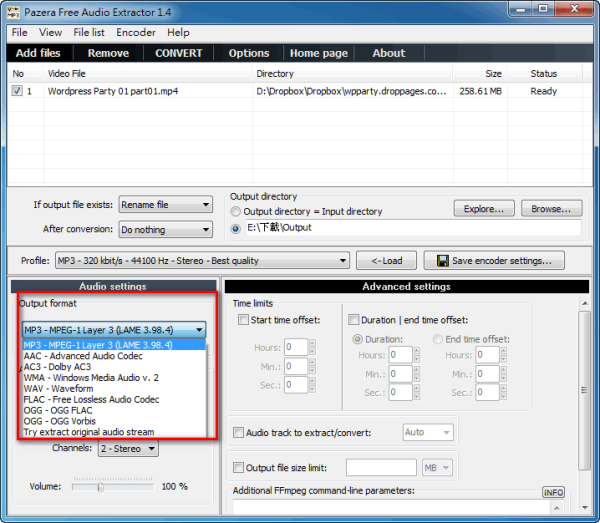Image resolution: width=600 pixels, height=523 pixels.
Task: Uncheck the file row 1 checkbox
Action: [17, 91]
